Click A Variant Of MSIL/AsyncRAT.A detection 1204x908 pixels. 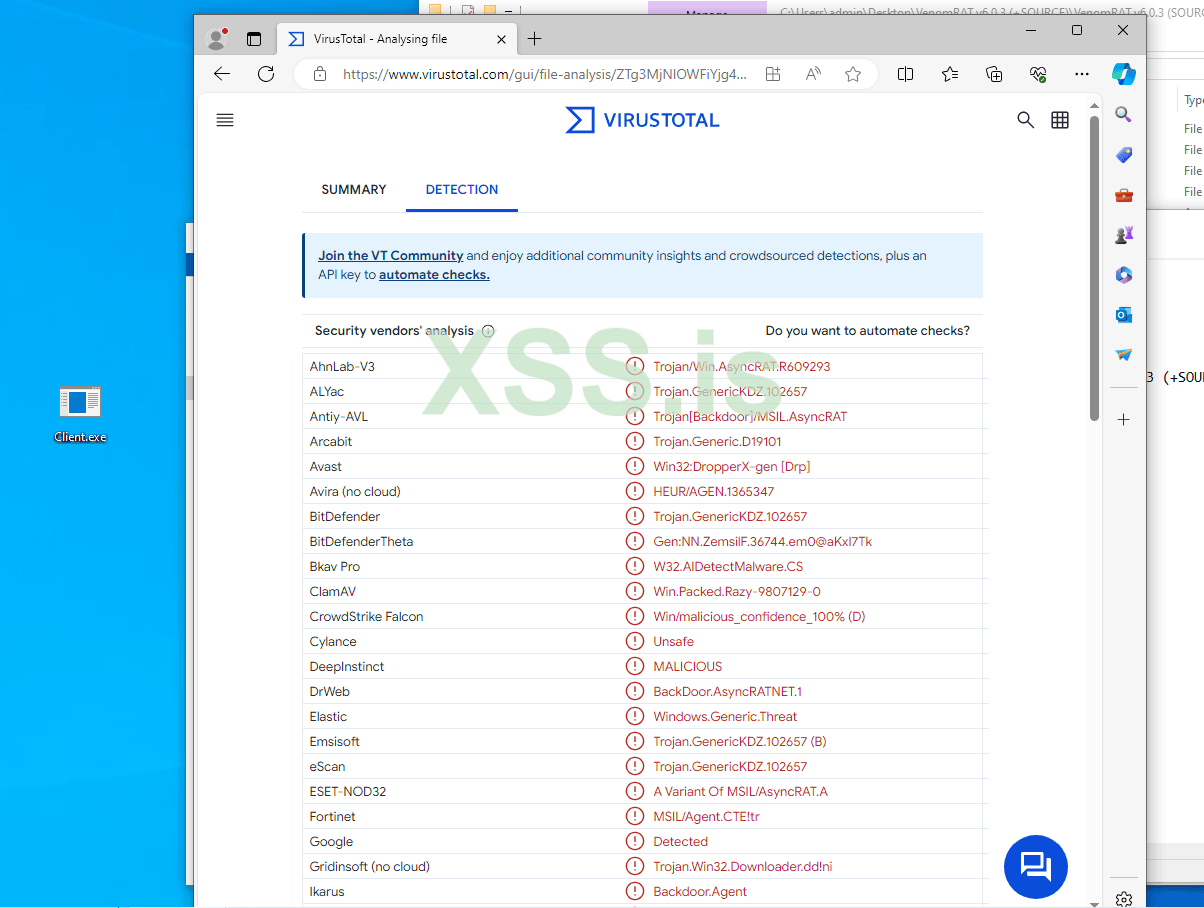coord(741,792)
